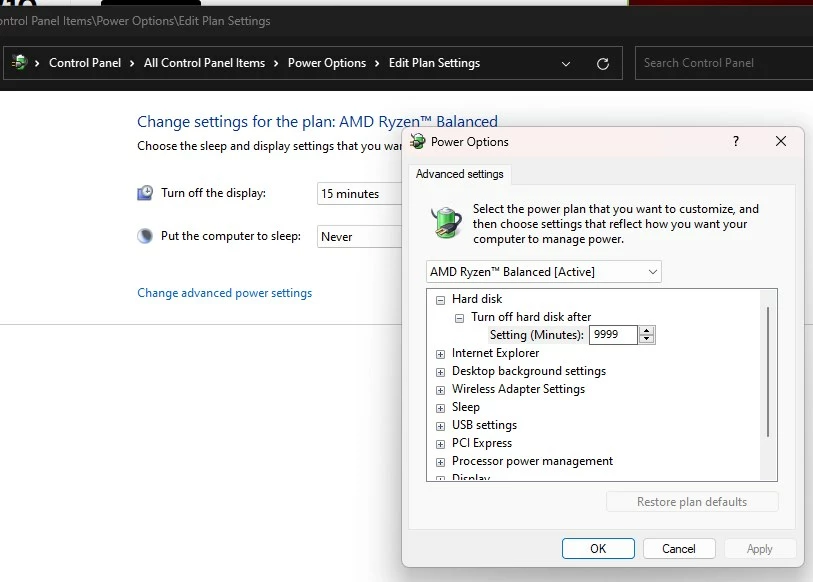Select the Advanced settings tab
813x582 pixels.
459,174
